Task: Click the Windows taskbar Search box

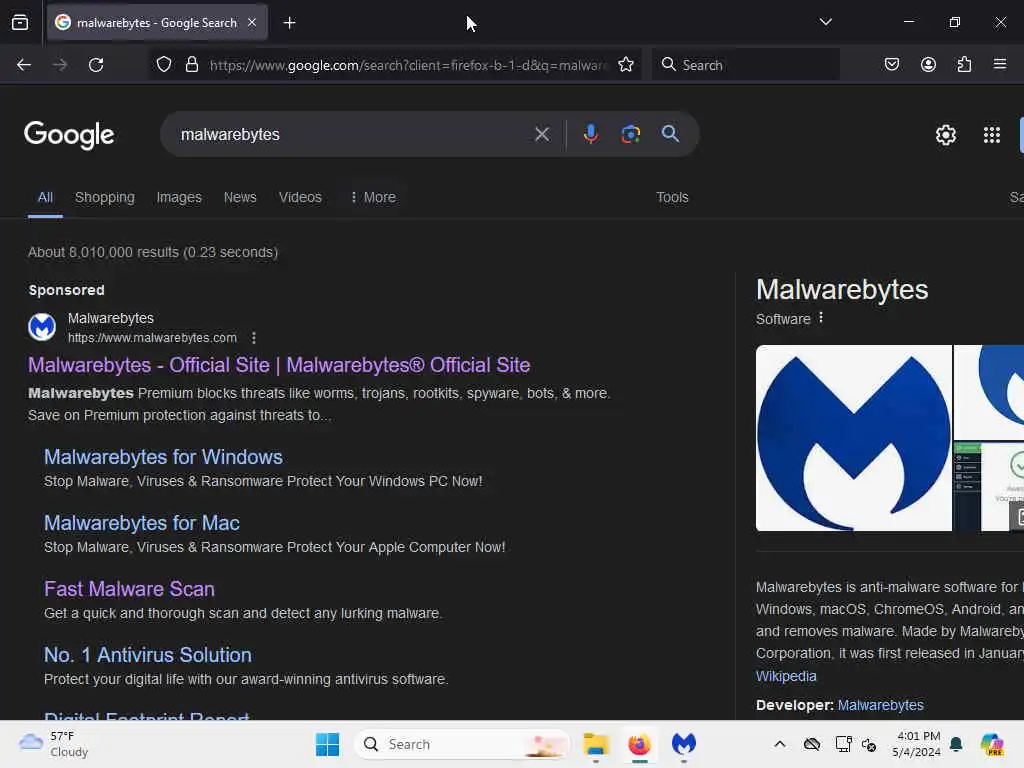Action: 462,744
